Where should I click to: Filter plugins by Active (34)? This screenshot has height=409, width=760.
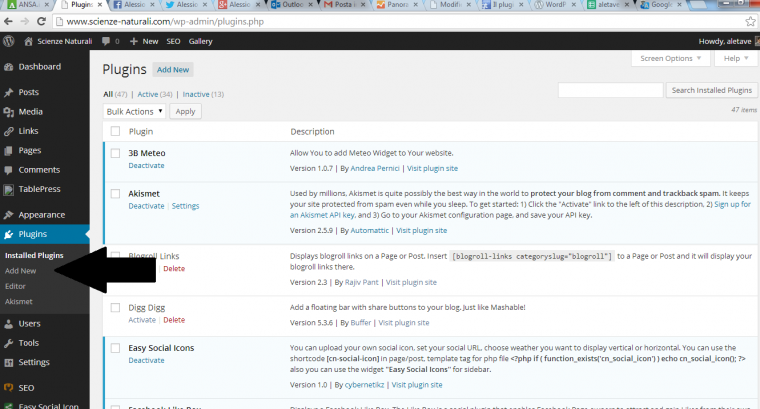click(155, 94)
